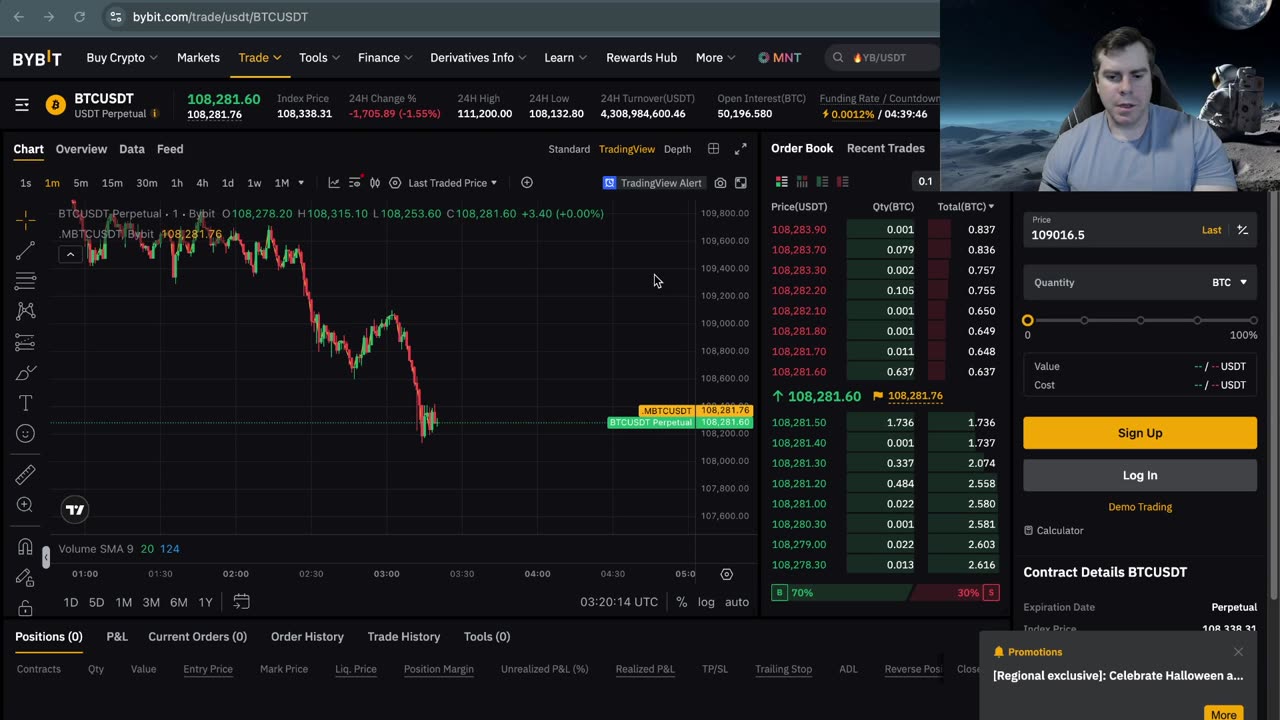
Task: Toggle log scale on chart
Action: click(x=706, y=602)
